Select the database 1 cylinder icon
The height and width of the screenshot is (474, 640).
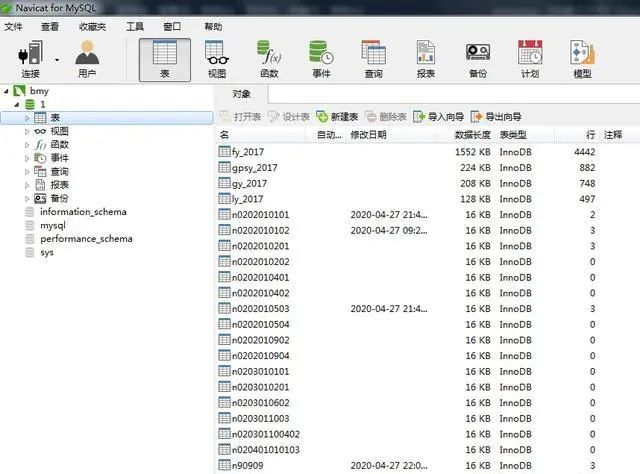[30, 105]
